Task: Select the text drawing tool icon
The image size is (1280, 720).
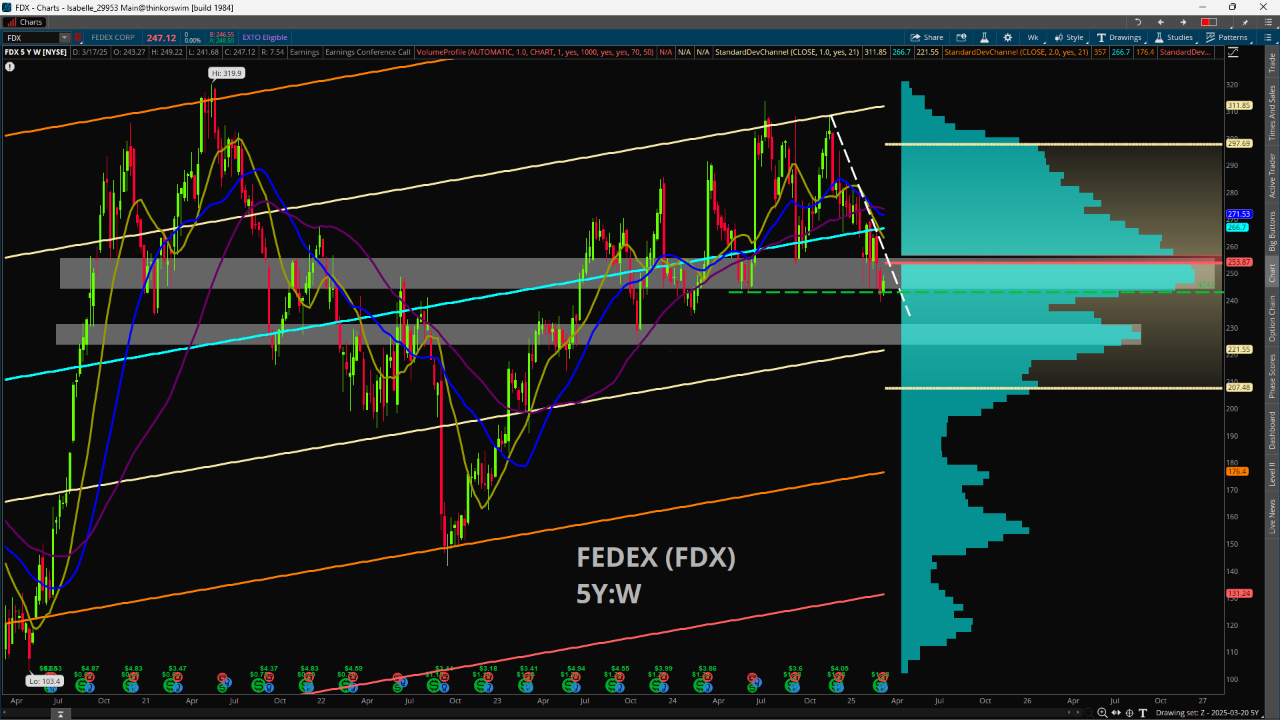Action: [x=1143, y=713]
